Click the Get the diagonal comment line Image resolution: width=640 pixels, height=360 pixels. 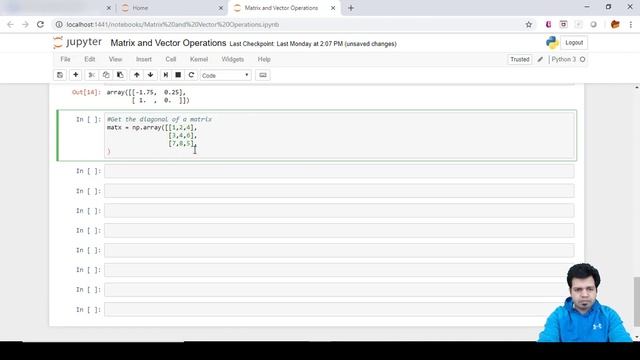tap(160, 119)
